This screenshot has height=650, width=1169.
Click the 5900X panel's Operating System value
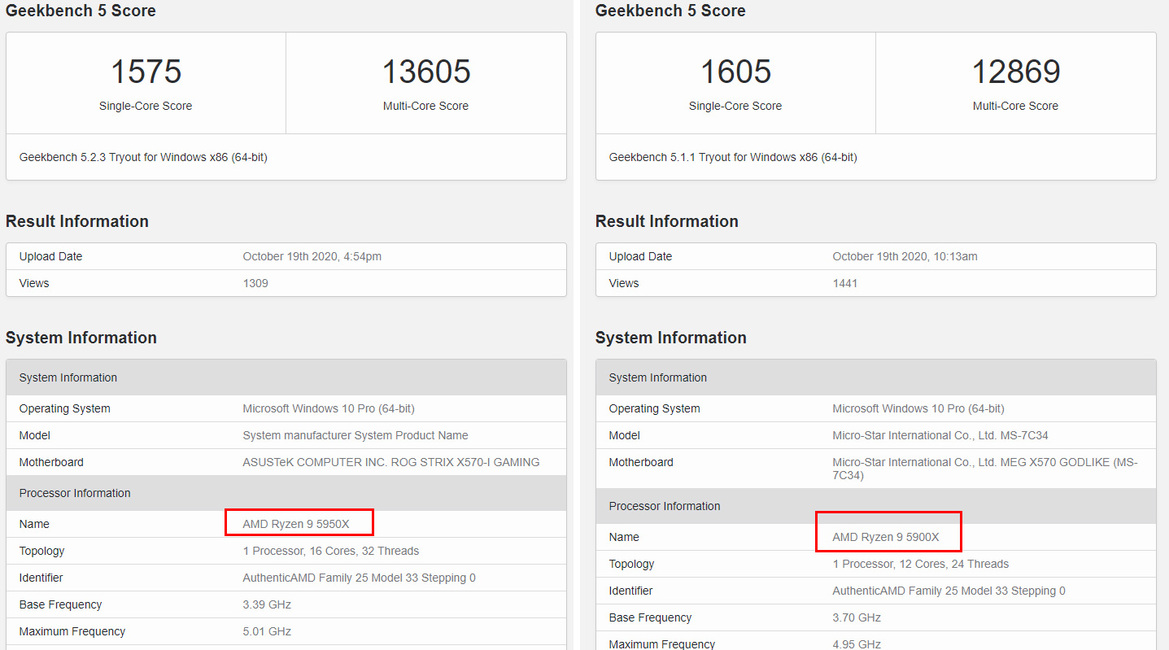click(x=918, y=408)
